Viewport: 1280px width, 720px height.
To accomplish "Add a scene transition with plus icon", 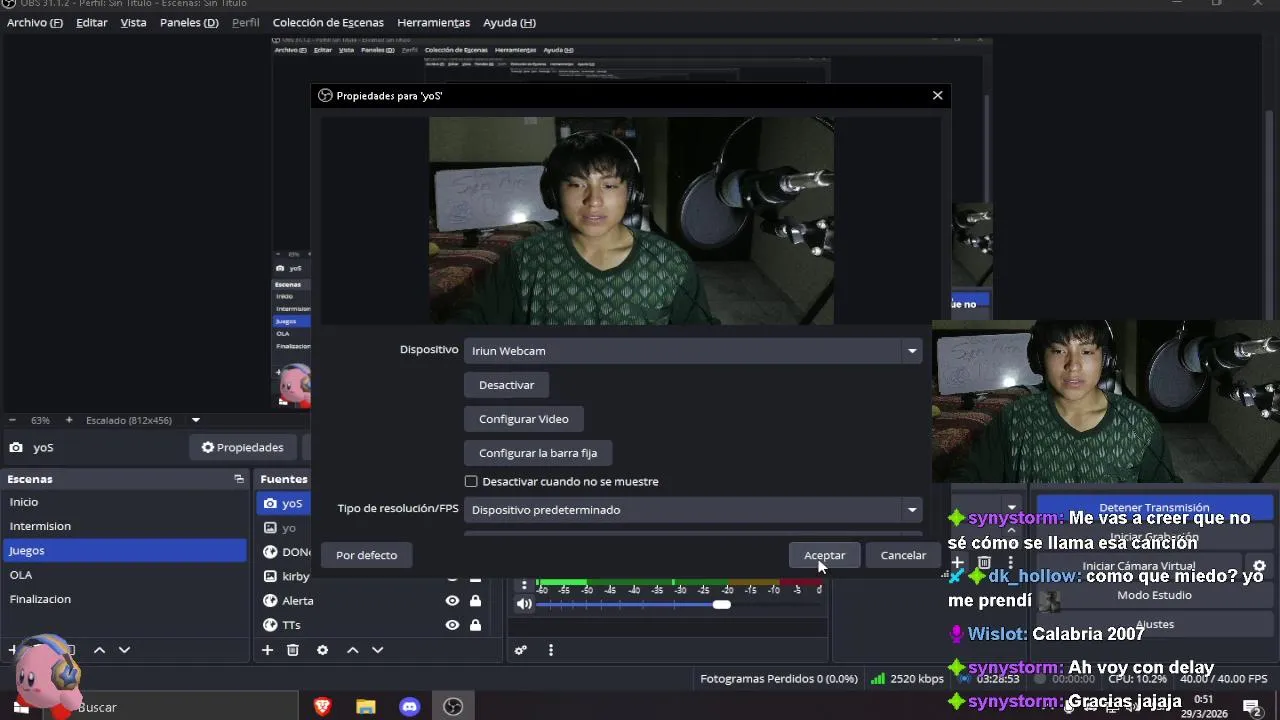I will [x=957, y=563].
